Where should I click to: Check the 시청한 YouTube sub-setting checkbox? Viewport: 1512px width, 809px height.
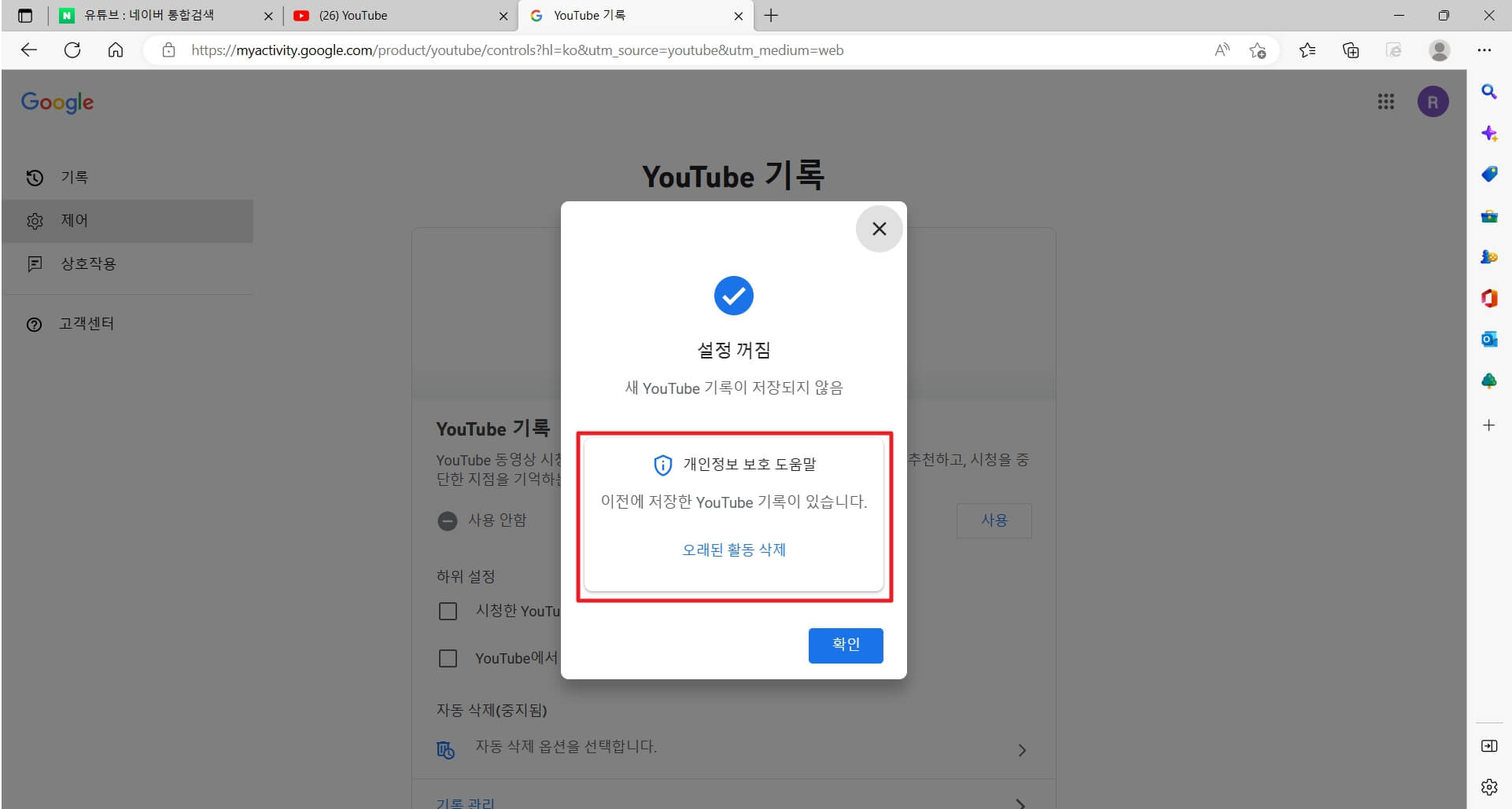click(448, 611)
